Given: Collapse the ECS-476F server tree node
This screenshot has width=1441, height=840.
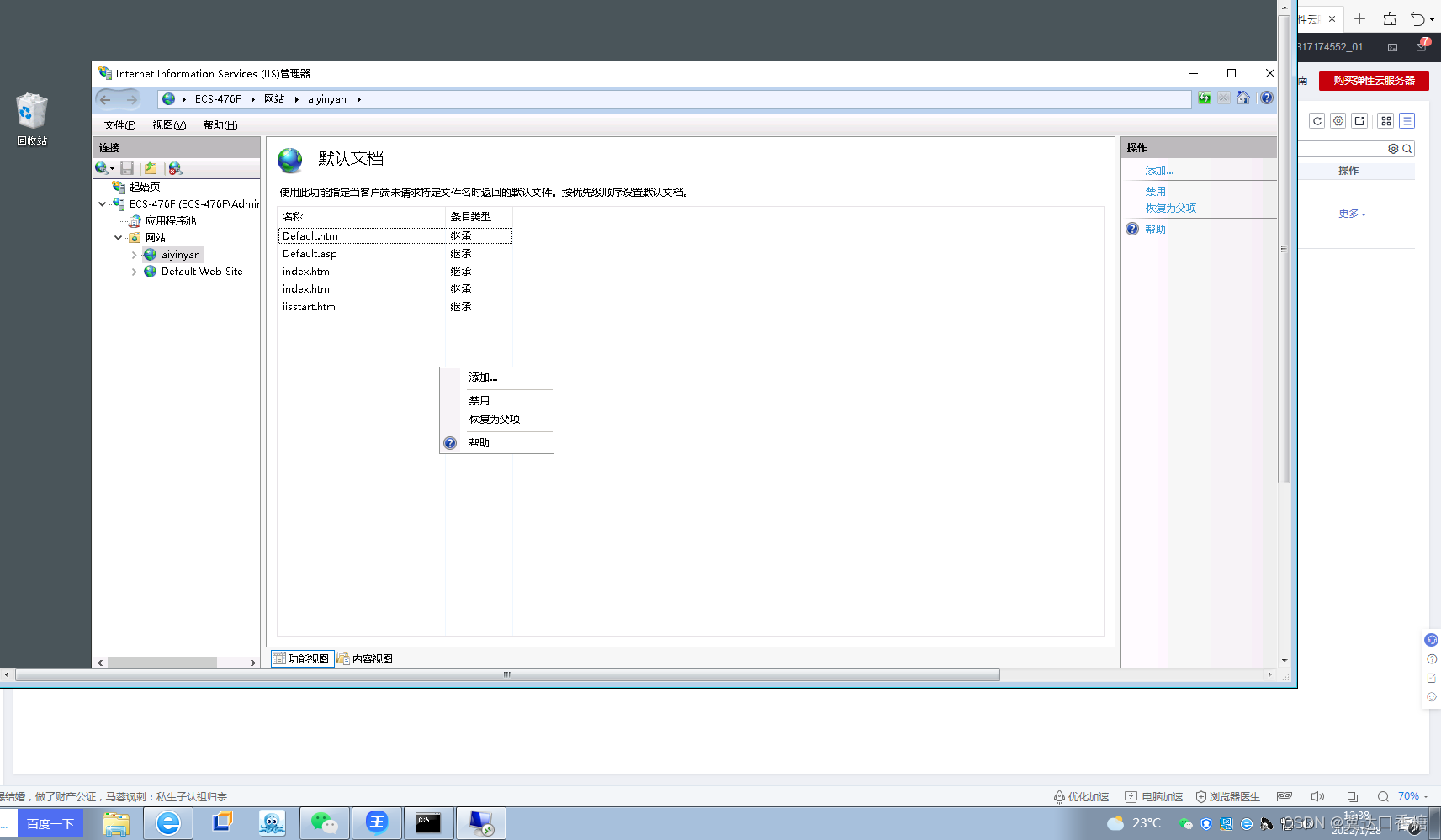Looking at the screenshot, I should click(x=103, y=203).
